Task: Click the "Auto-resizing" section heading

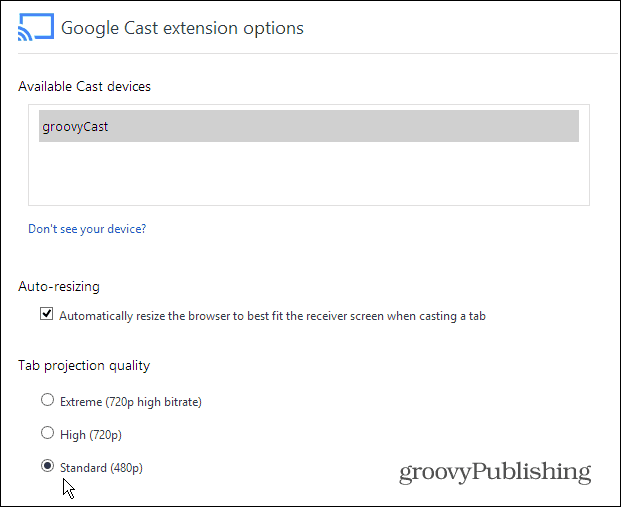Action: [x=59, y=286]
